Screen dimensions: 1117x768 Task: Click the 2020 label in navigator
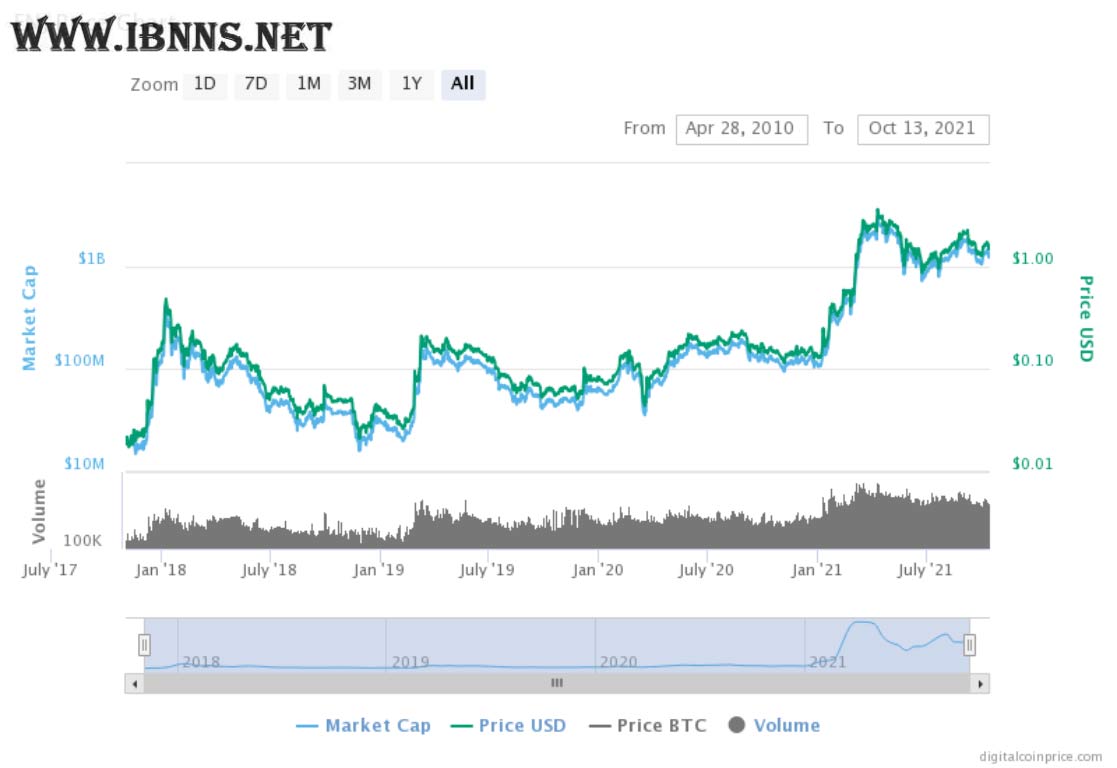point(618,662)
